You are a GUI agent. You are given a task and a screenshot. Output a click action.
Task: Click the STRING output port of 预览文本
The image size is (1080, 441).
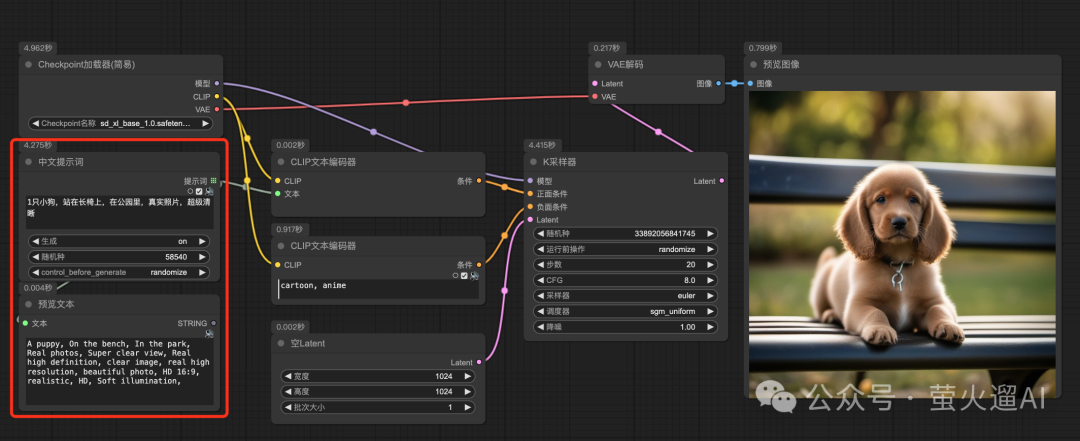[x=214, y=323]
